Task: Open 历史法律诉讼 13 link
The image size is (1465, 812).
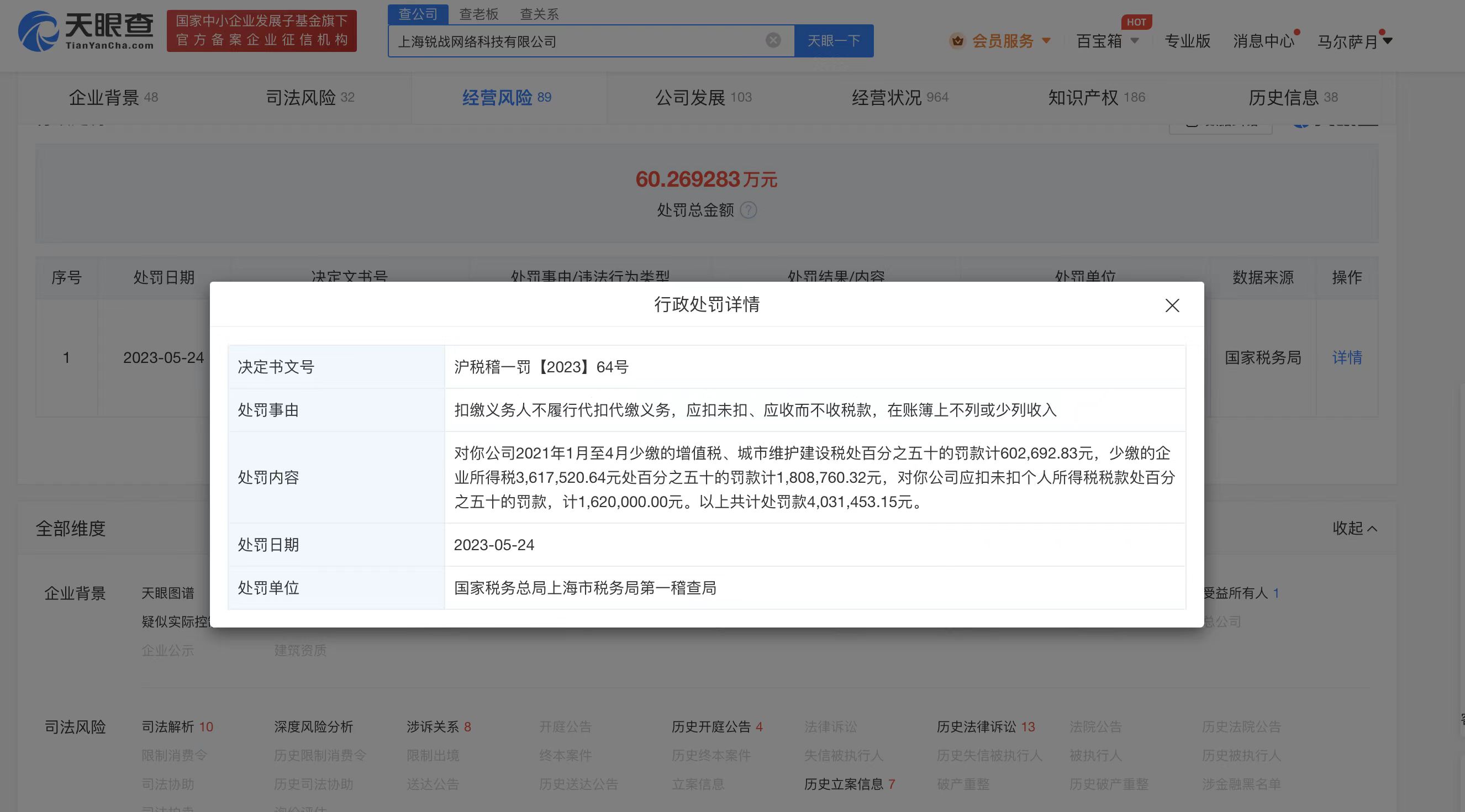Action: click(x=985, y=727)
